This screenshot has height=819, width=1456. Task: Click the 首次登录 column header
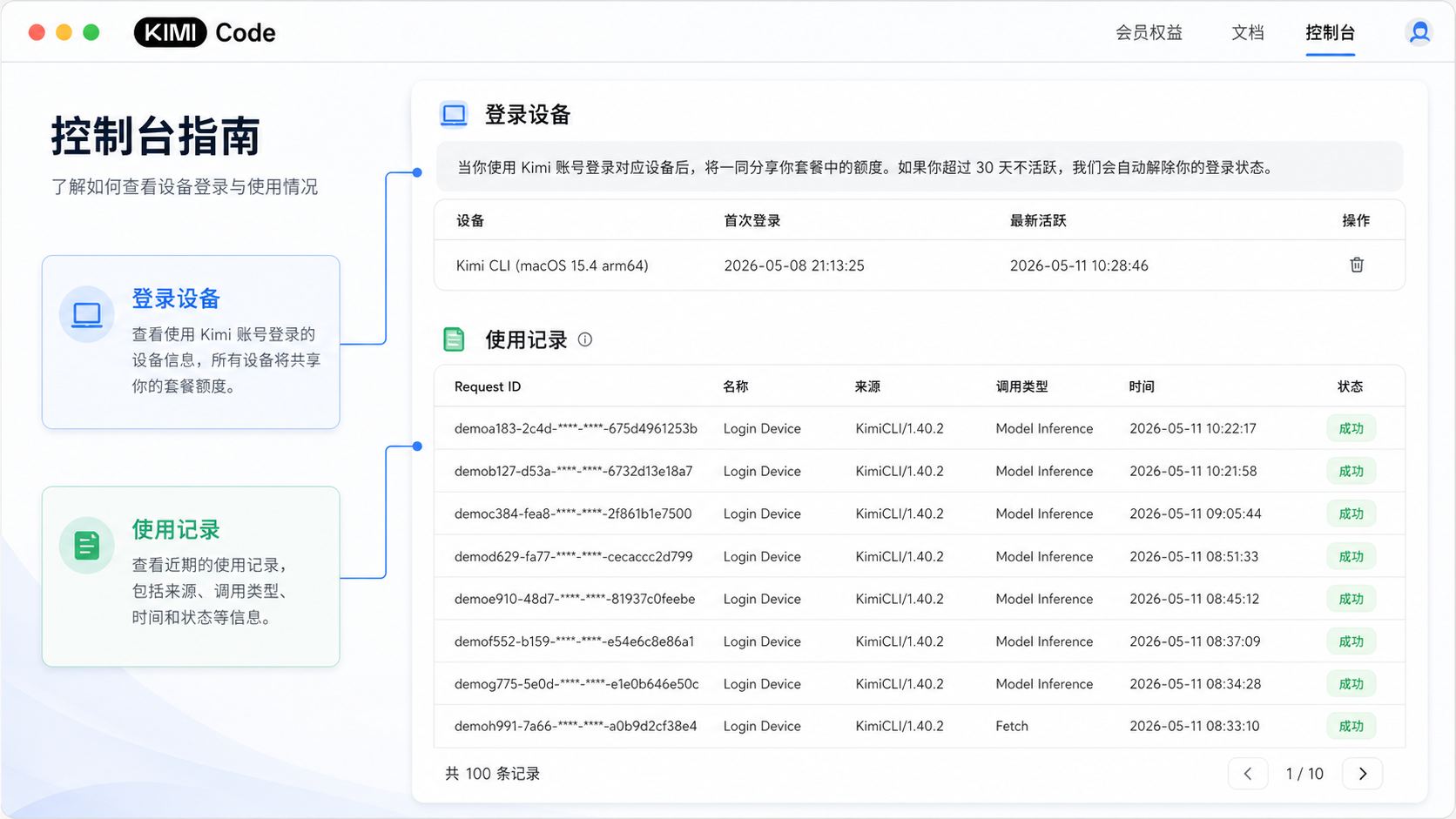coord(752,221)
